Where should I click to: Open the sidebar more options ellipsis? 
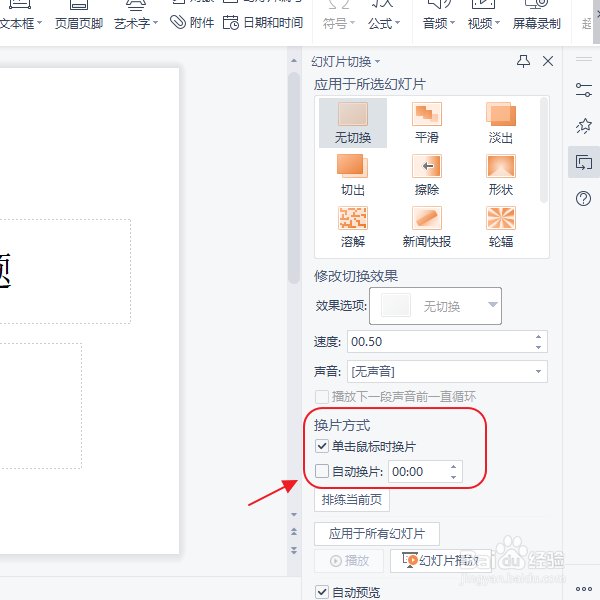[x=584, y=589]
